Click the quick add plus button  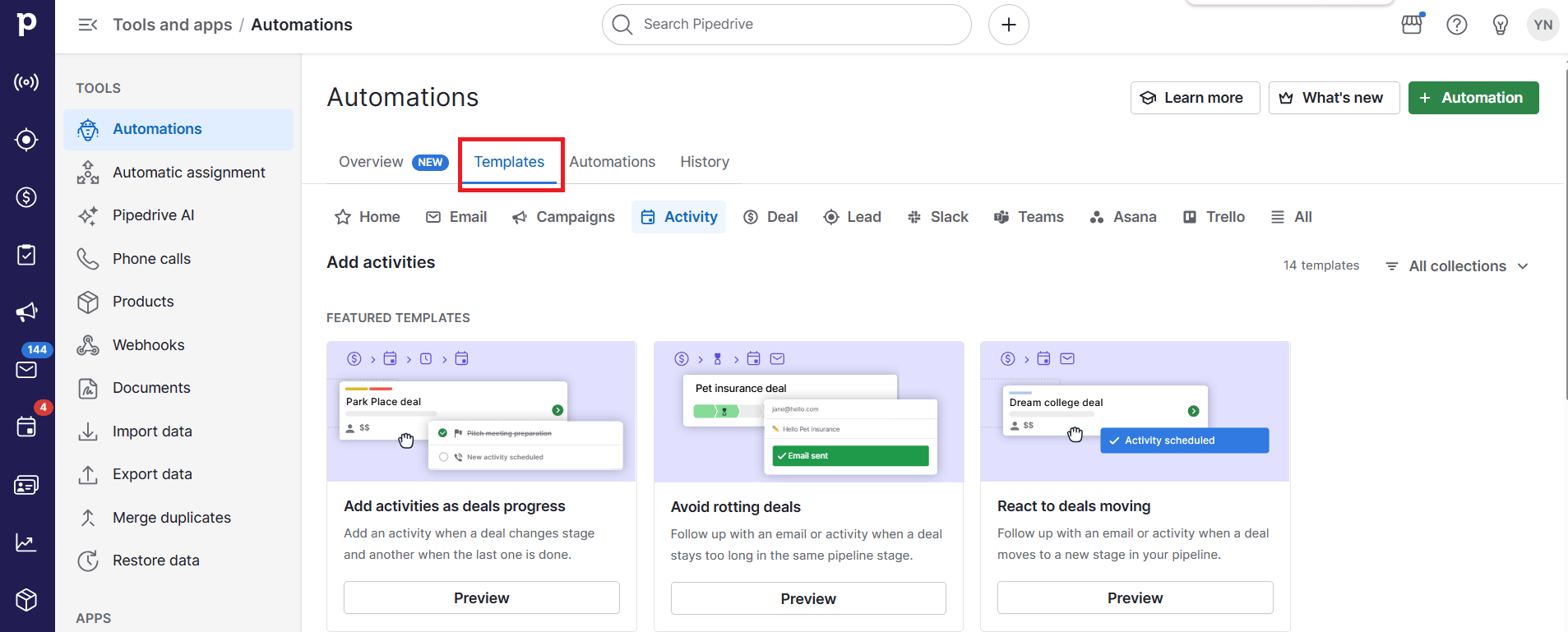(1009, 25)
